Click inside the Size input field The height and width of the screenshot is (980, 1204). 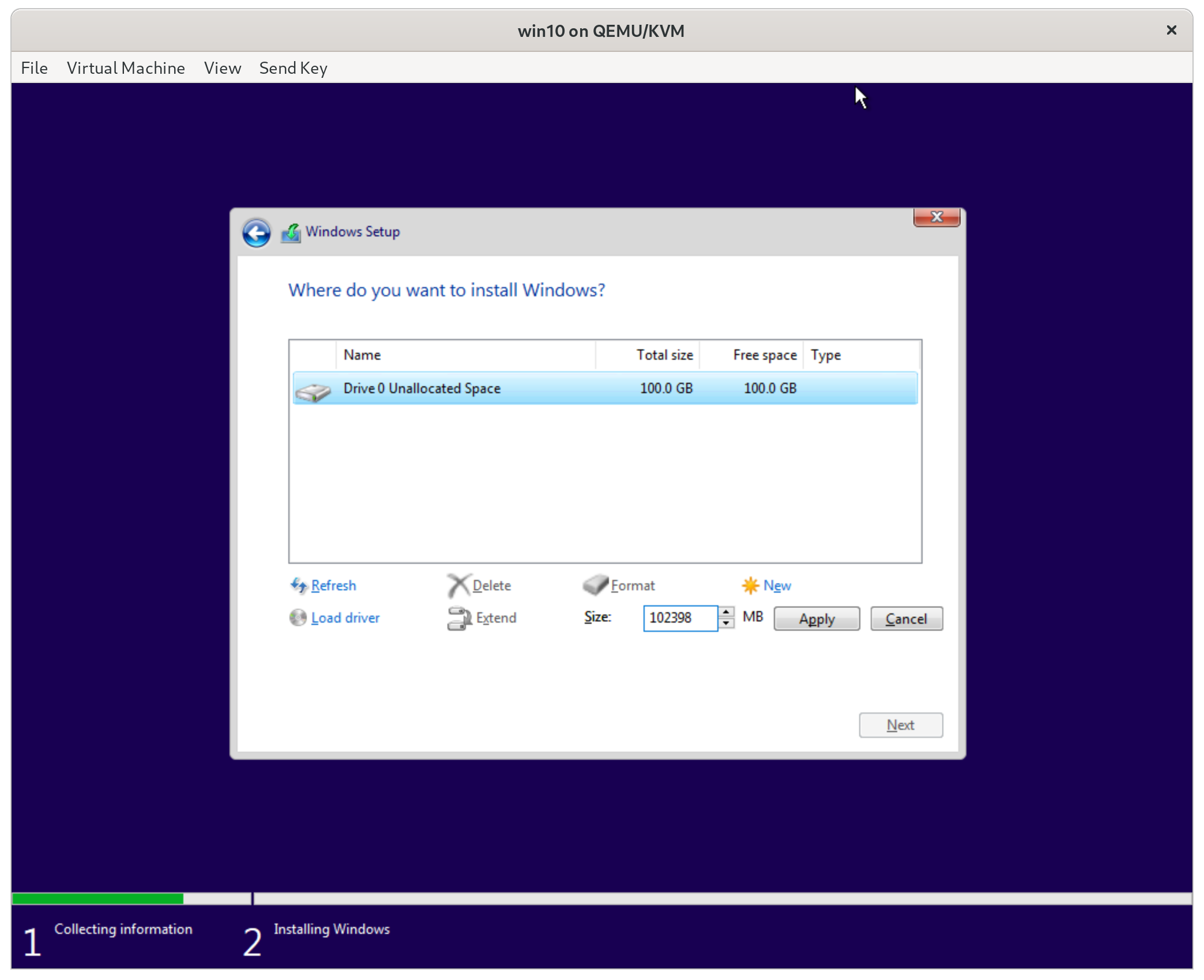[680, 618]
